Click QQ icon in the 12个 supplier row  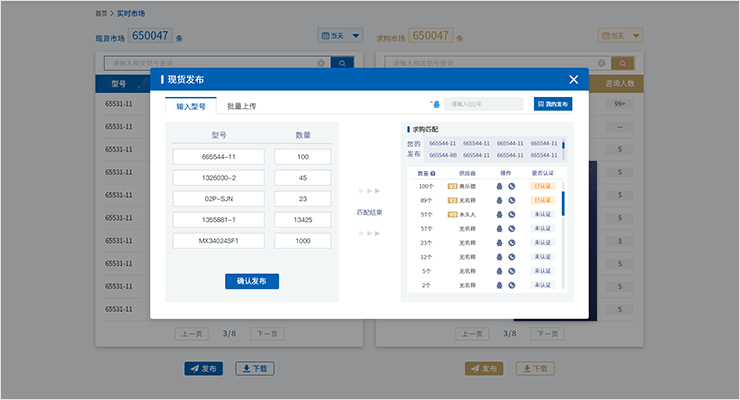tap(499, 257)
